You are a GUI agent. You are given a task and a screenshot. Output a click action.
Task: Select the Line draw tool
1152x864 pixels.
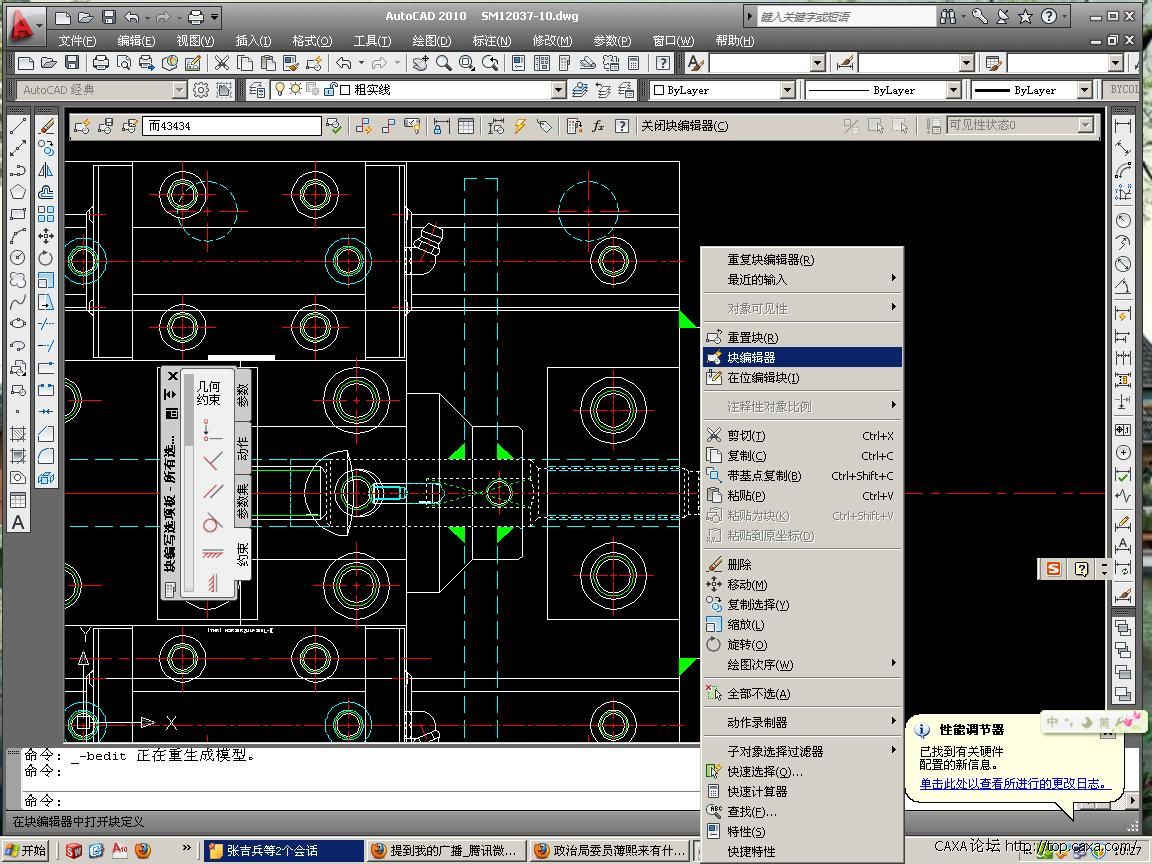click(18, 126)
